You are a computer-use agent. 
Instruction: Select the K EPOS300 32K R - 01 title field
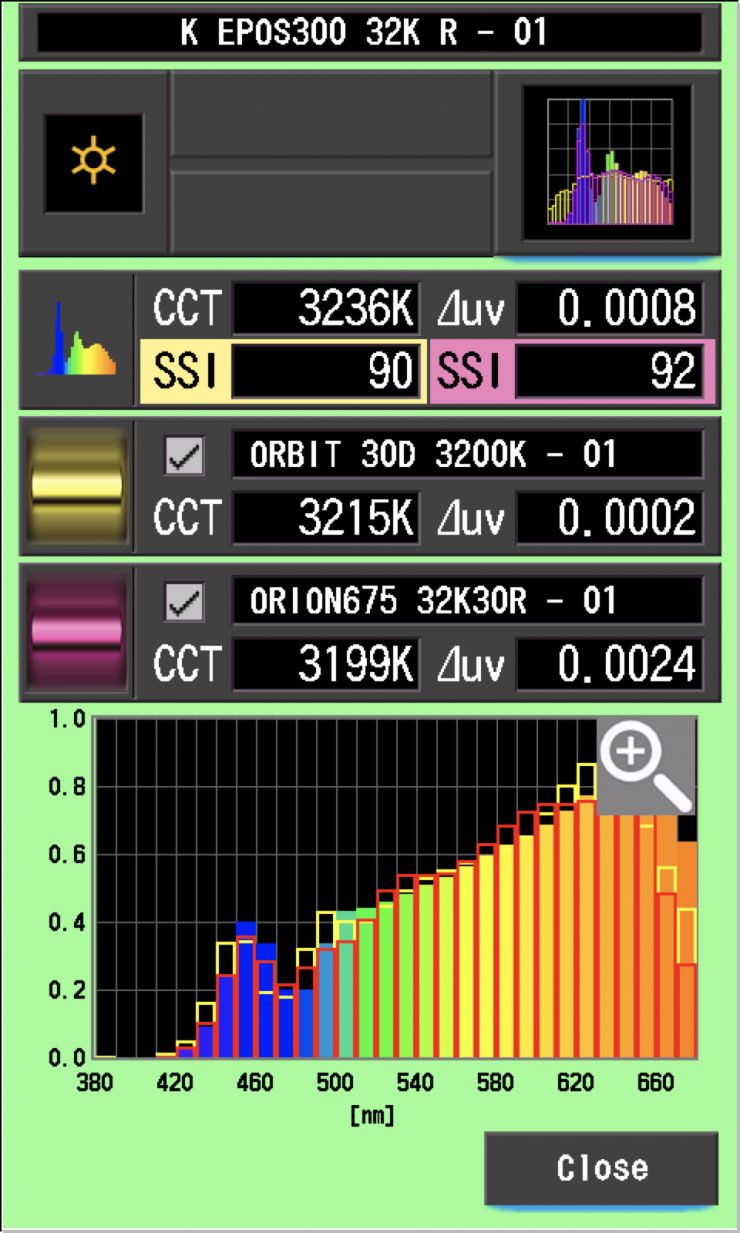coord(368,32)
